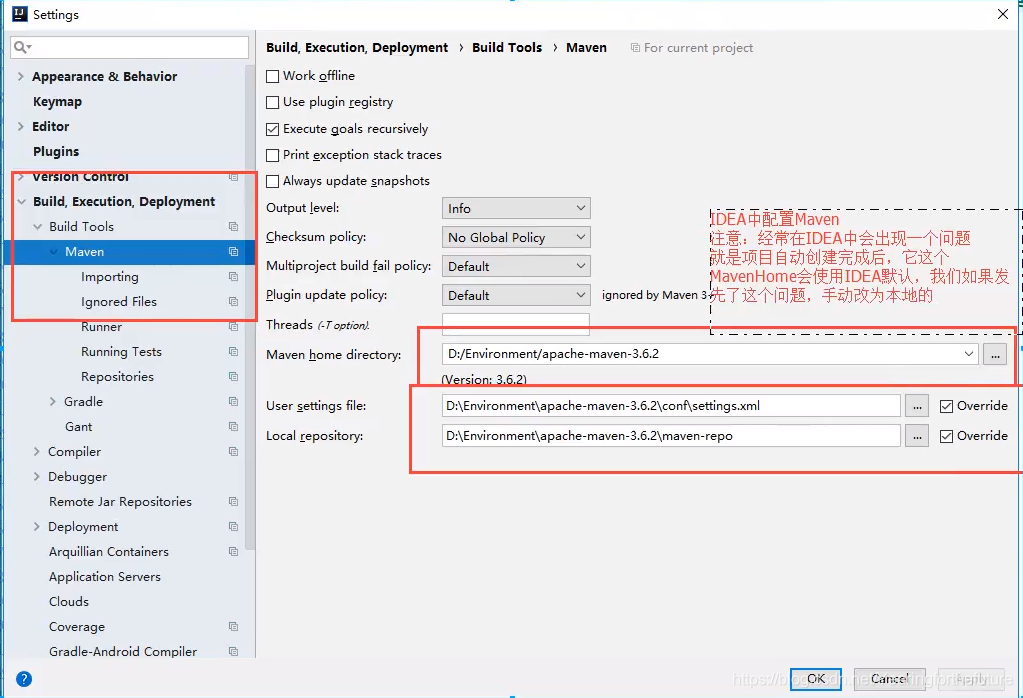Image resolution: width=1023 pixels, height=698 pixels.
Task: Open the Checksum policy dropdown
Action: 516,237
